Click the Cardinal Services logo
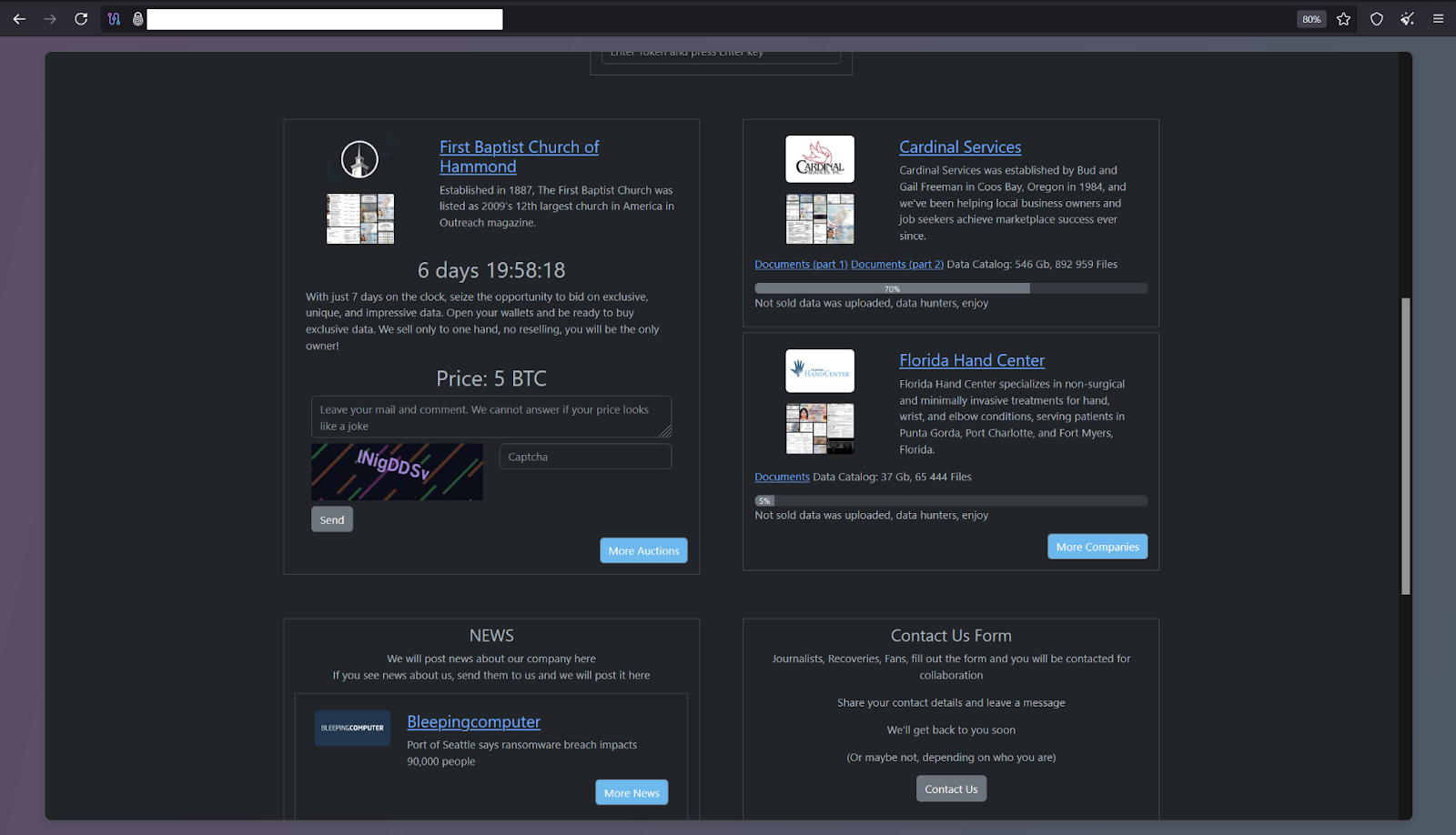 click(820, 159)
